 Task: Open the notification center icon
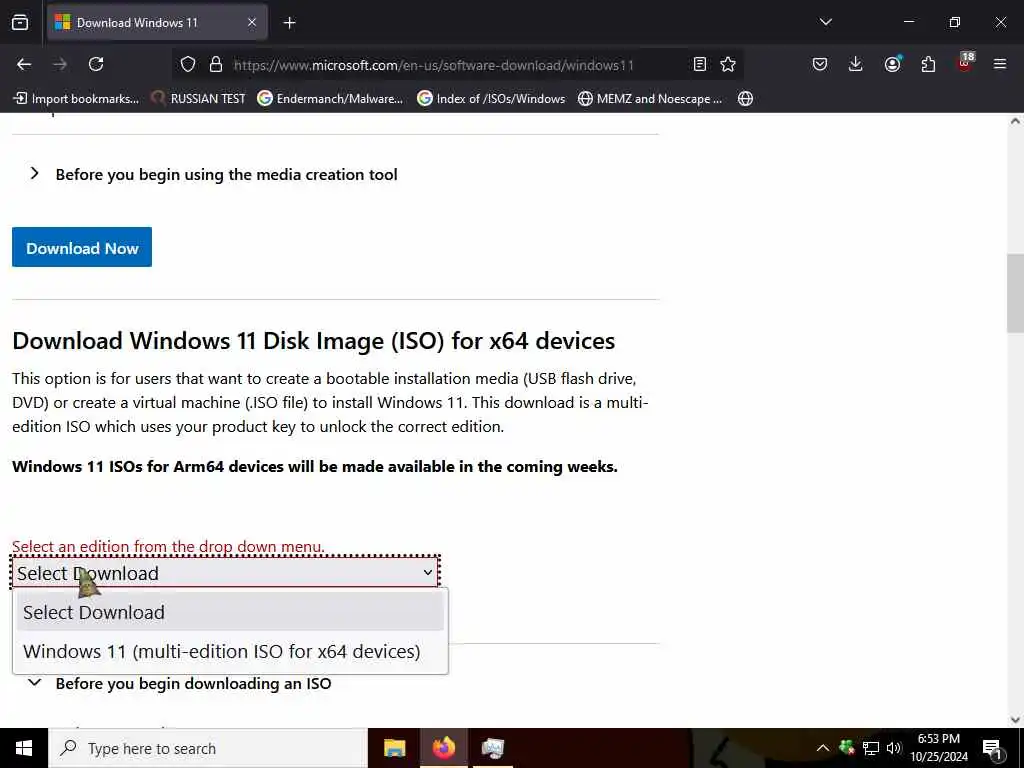993,749
